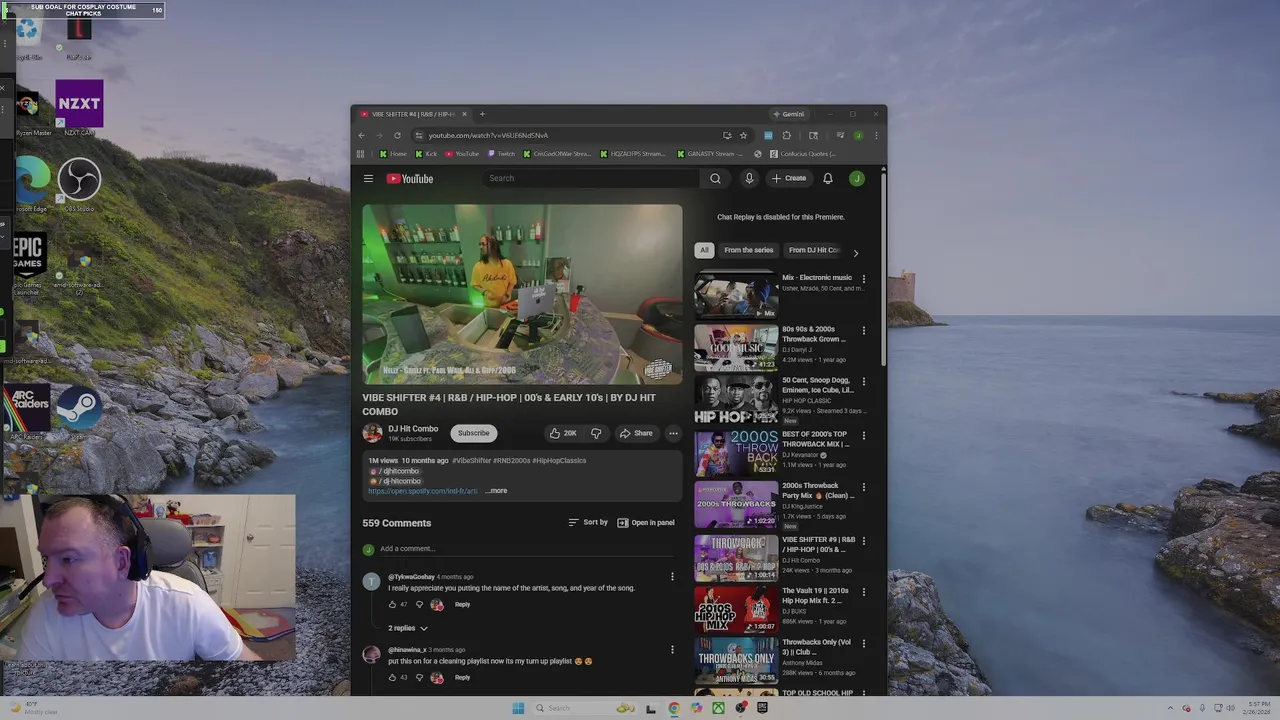Open the Gemini button in Chrome
This screenshot has height=720, width=1280.
pyautogui.click(x=789, y=114)
